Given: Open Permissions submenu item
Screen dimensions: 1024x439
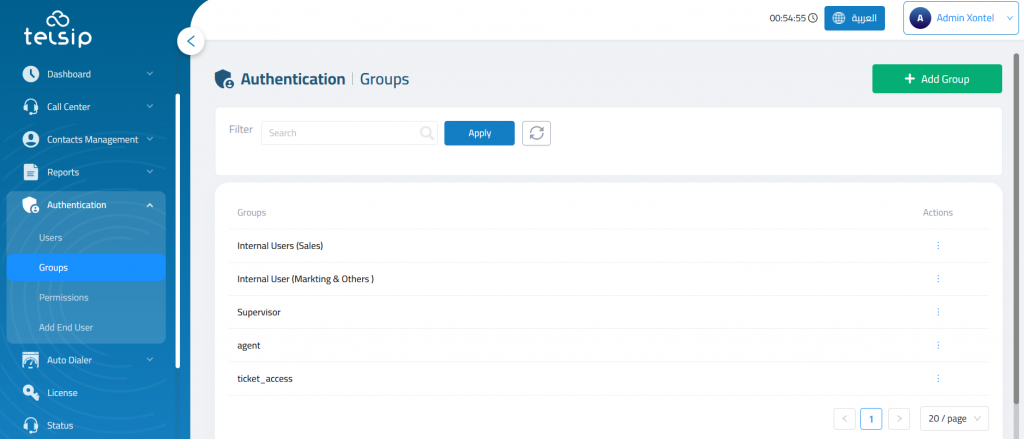Looking at the screenshot, I should click(63, 298).
